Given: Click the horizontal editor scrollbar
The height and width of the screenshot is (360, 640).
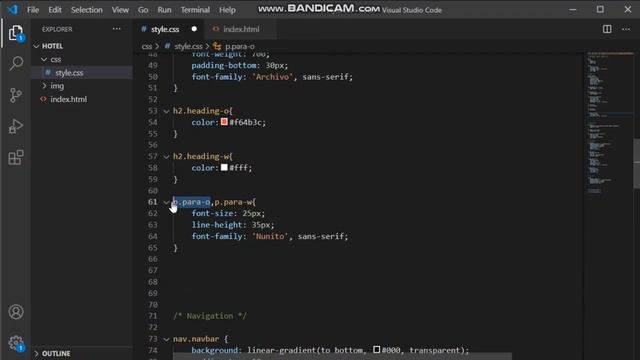Looking at the screenshot, I should click(x=342, y=357).
